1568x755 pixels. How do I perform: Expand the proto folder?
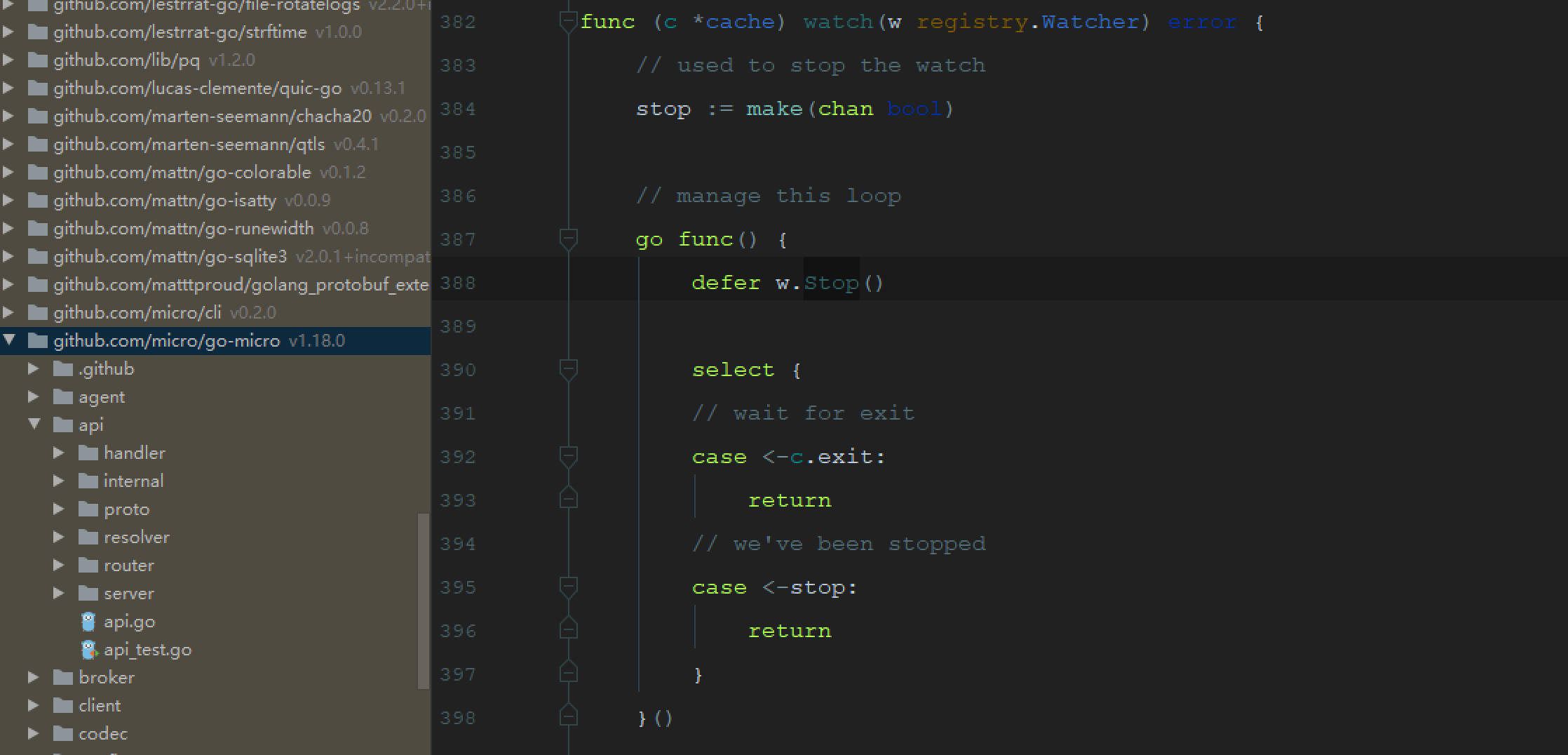pos(59,509)
